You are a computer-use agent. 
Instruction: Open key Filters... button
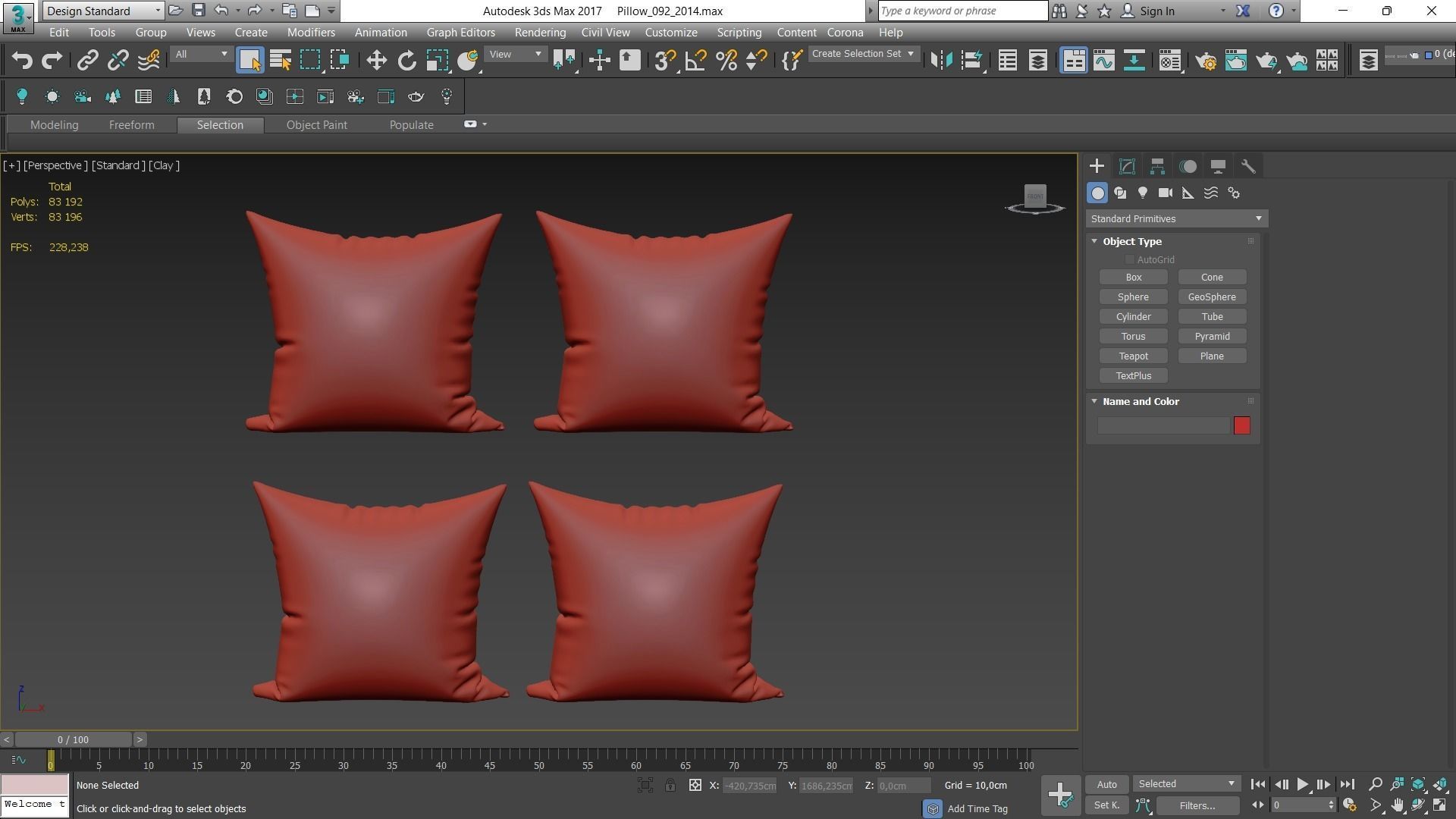(x=1197, y=805)
